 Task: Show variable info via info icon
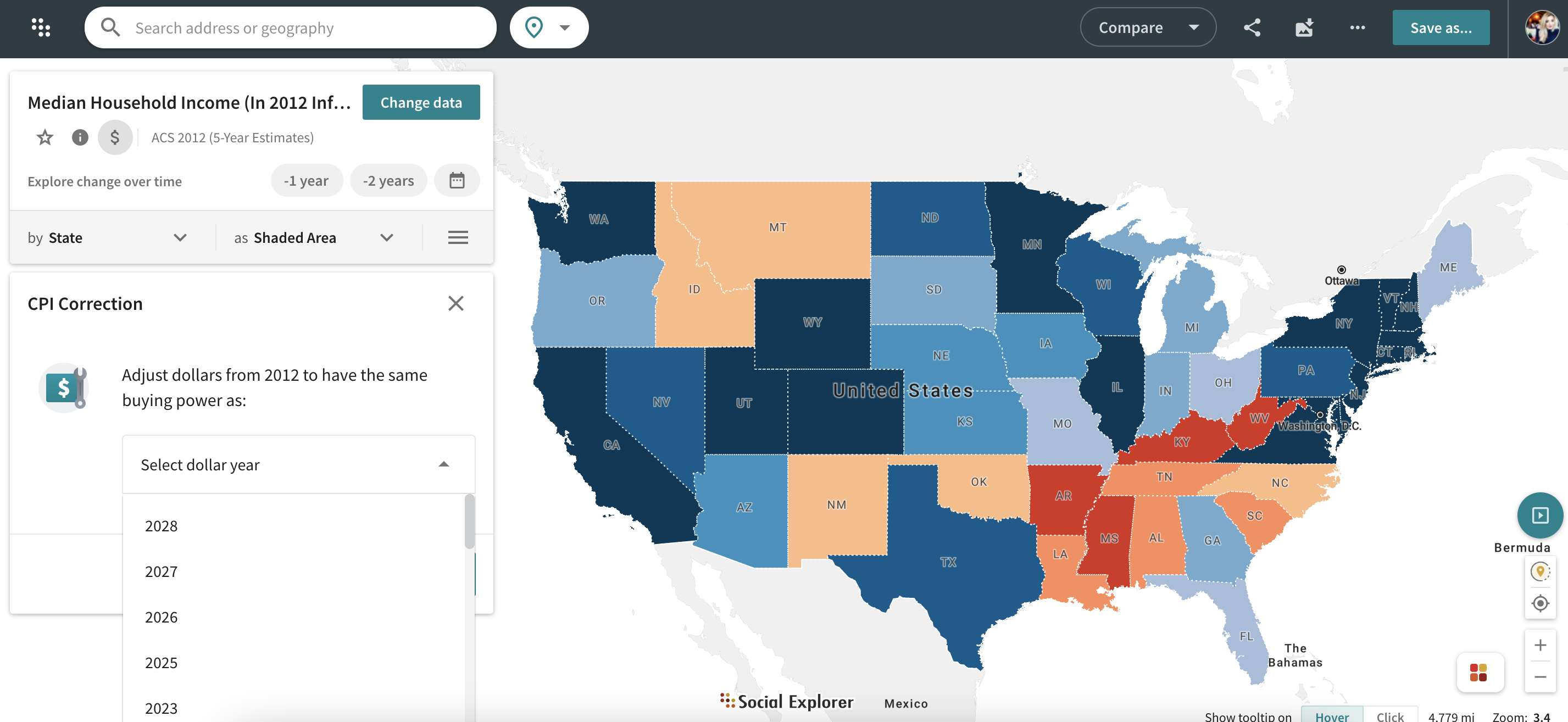[80, 137]
